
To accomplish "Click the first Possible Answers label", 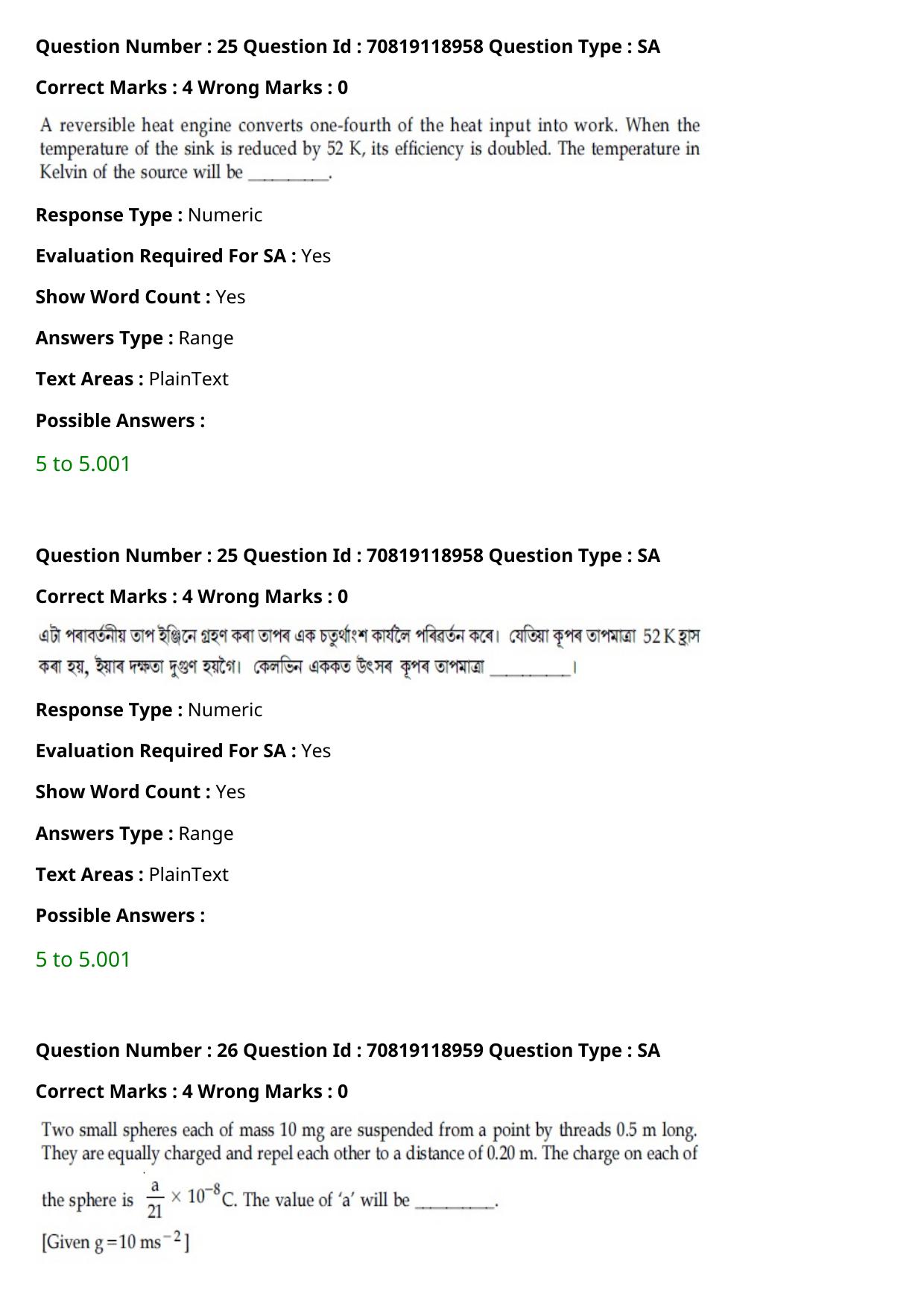I will (120, 420).
